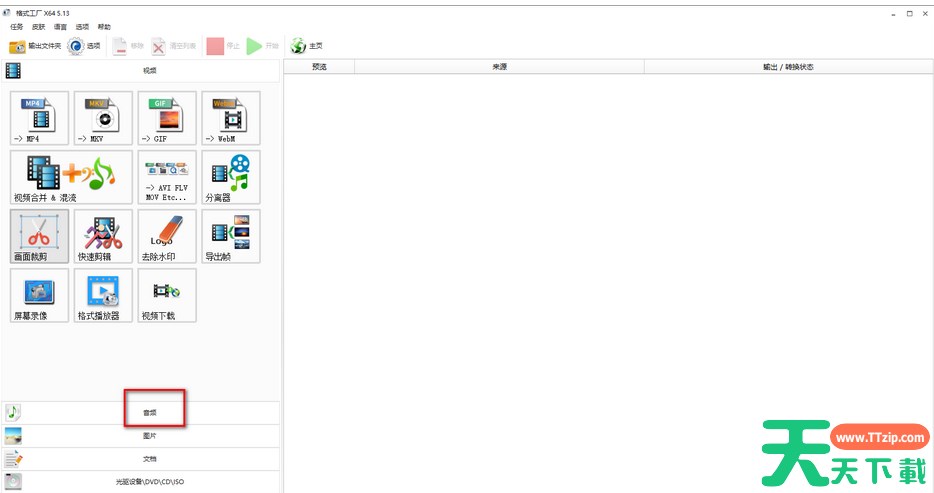
Task: Open 视频合并 & 混流 video merge tool
Action: pyautogui.click(x=71, y=177)
